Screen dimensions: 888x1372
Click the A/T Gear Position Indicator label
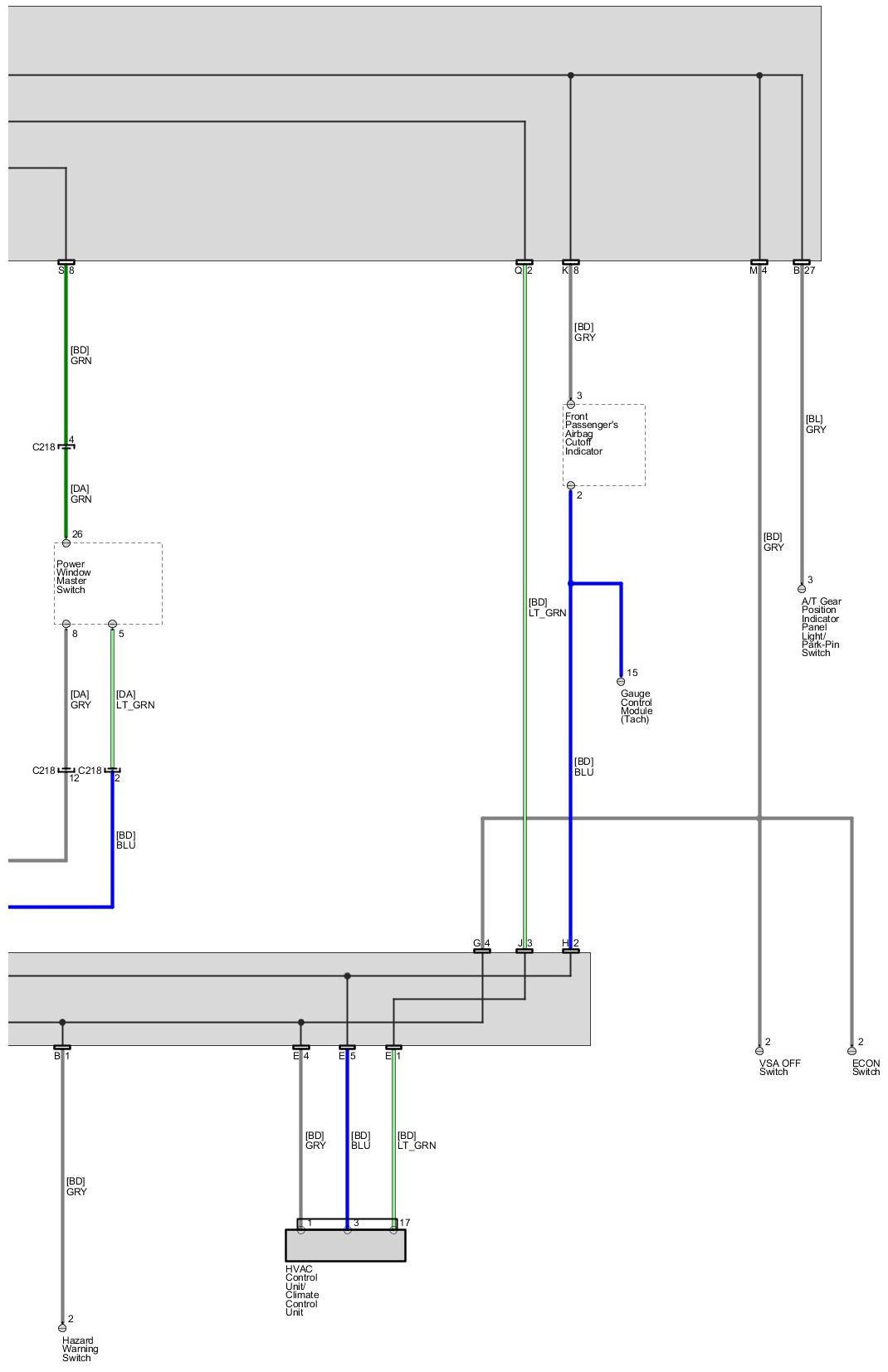pos(821,627)
